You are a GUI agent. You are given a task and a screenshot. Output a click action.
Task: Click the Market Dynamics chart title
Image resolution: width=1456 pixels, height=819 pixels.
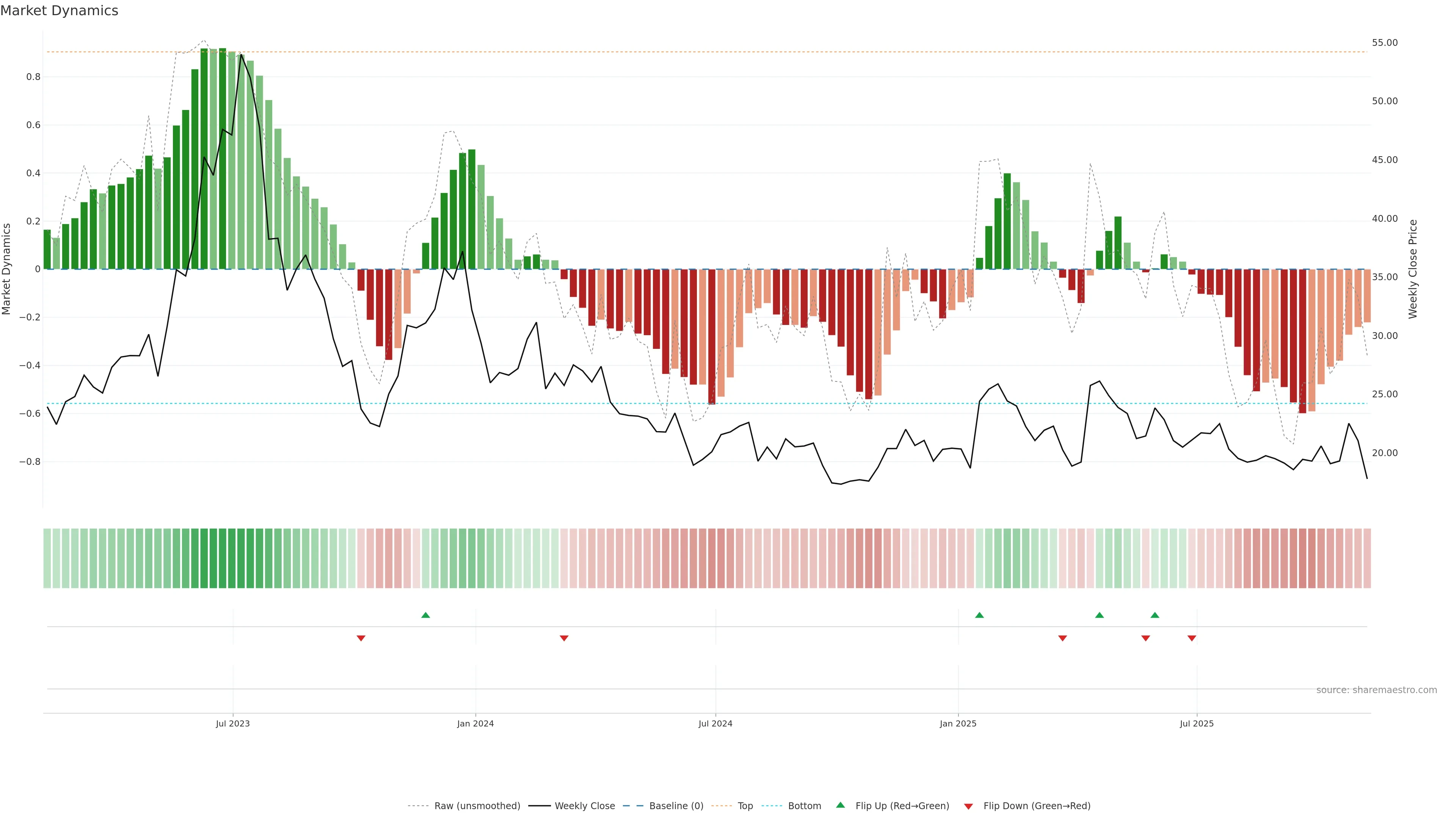tap(60, 11)
